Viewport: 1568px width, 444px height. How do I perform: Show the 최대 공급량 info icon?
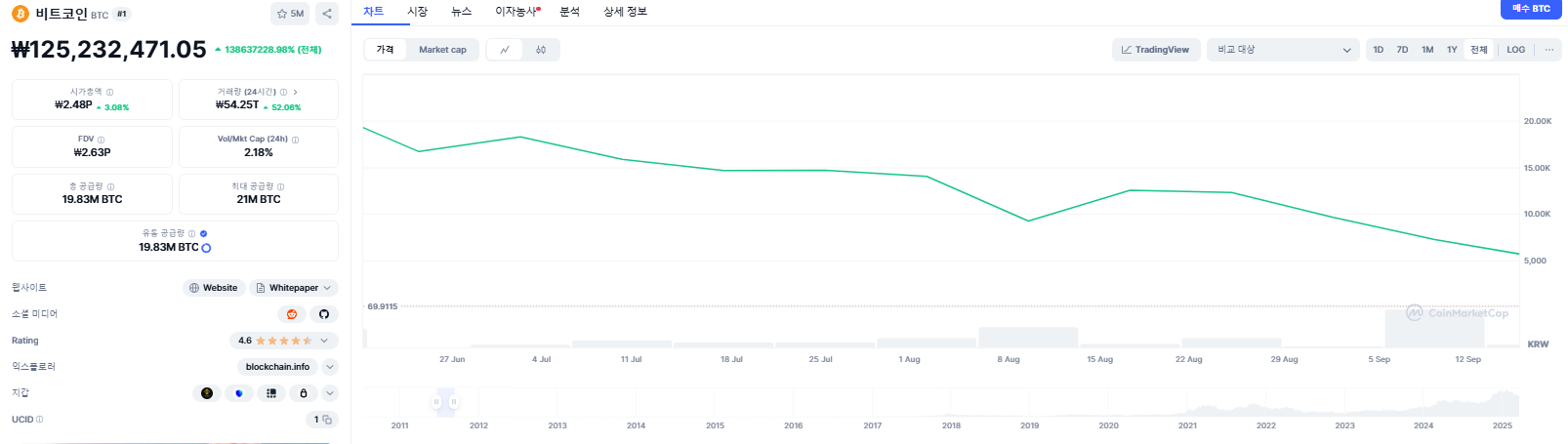(281, 186)
